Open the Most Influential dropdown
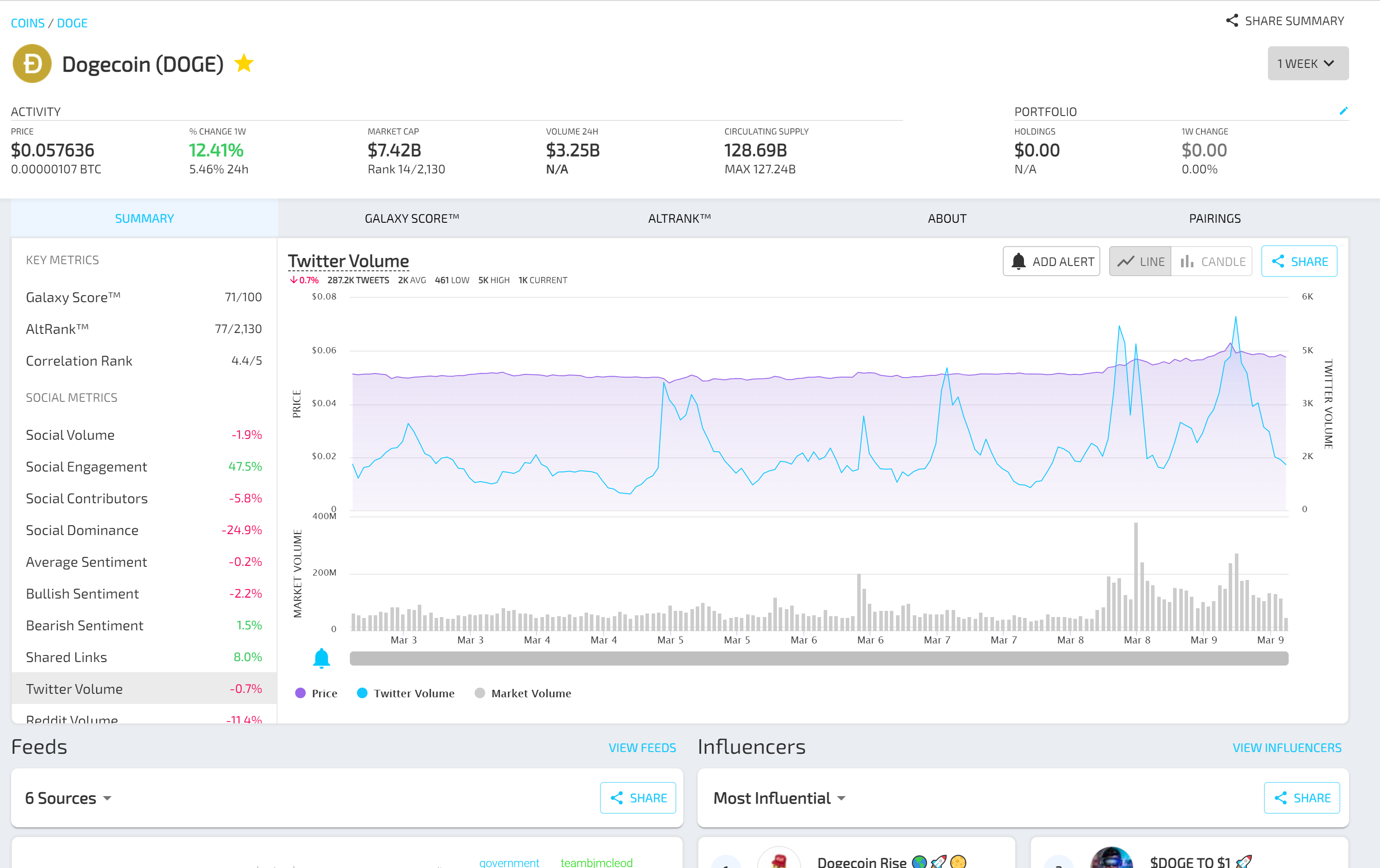 [779, 798]
